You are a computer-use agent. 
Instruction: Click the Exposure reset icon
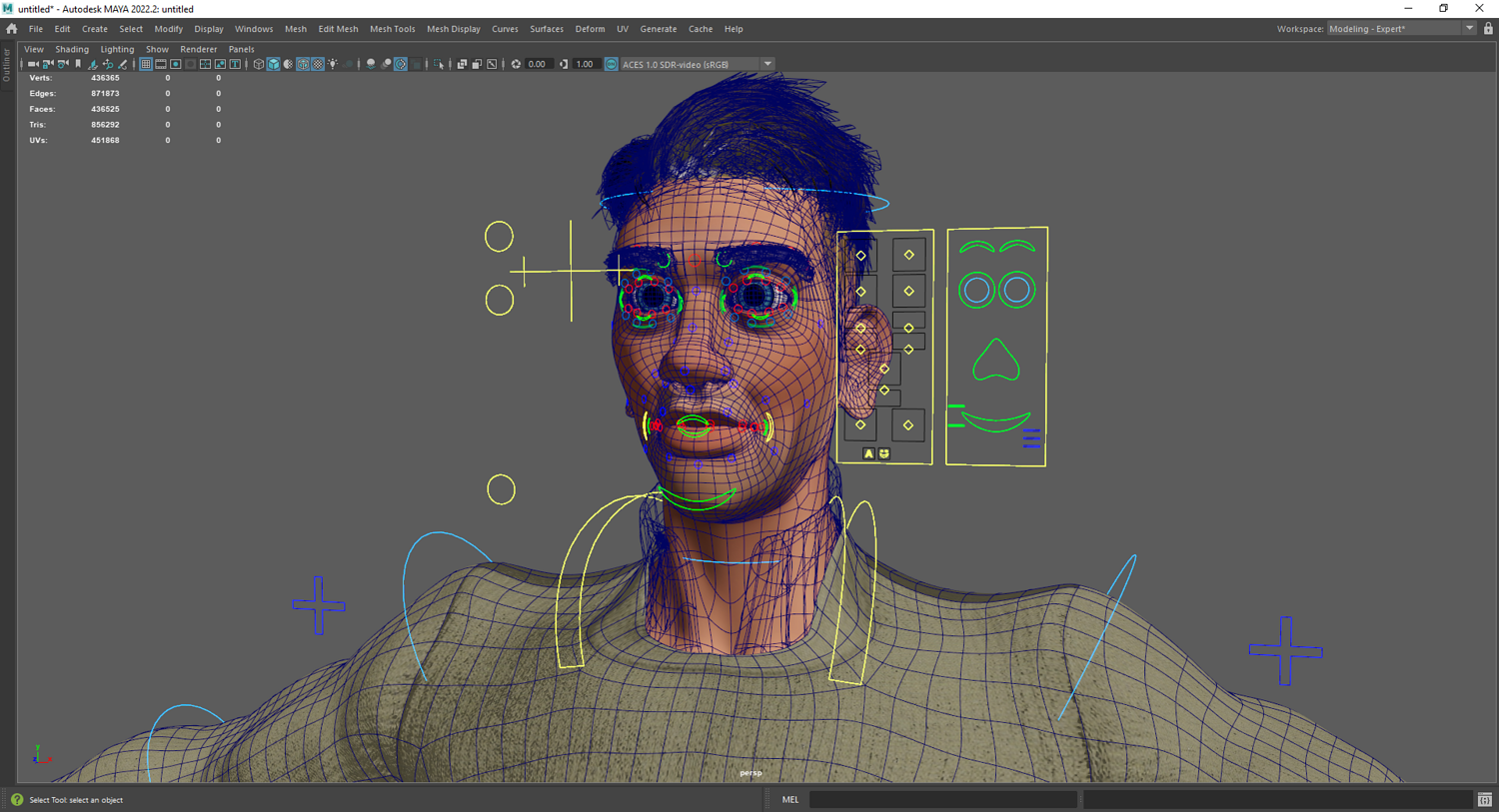[516, 64]
